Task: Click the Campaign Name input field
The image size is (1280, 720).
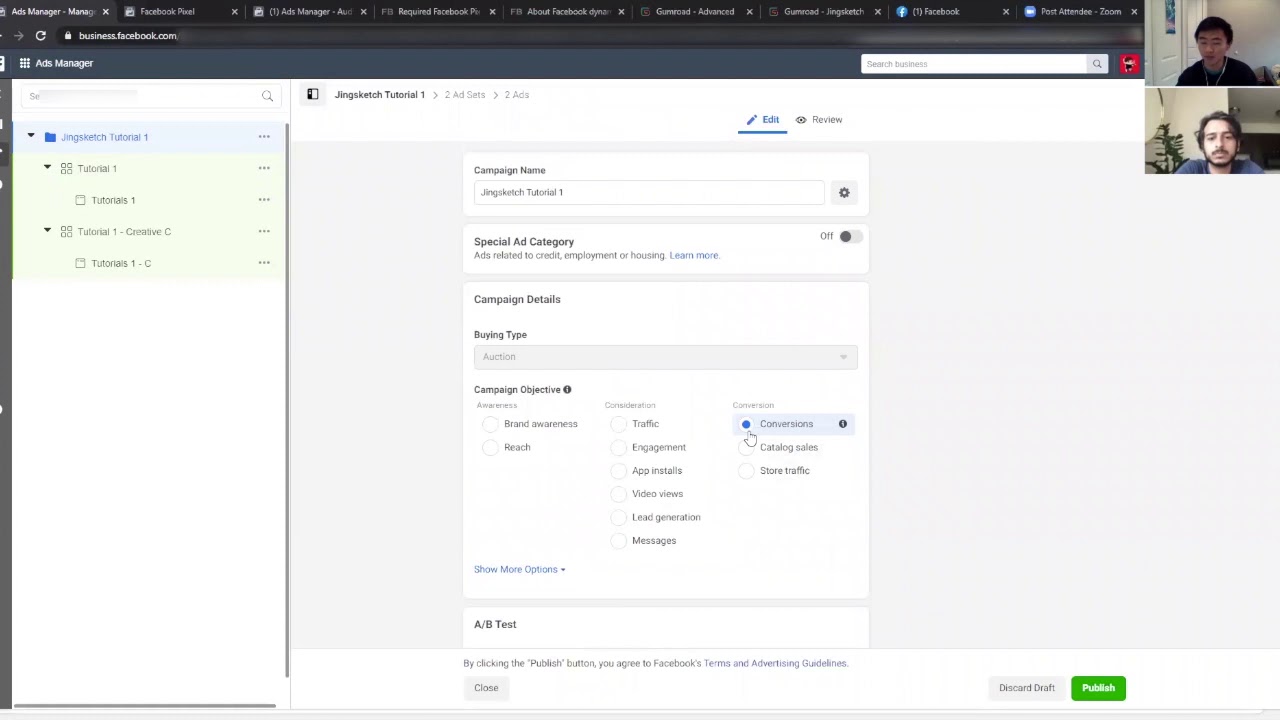Action: [649, 192]
